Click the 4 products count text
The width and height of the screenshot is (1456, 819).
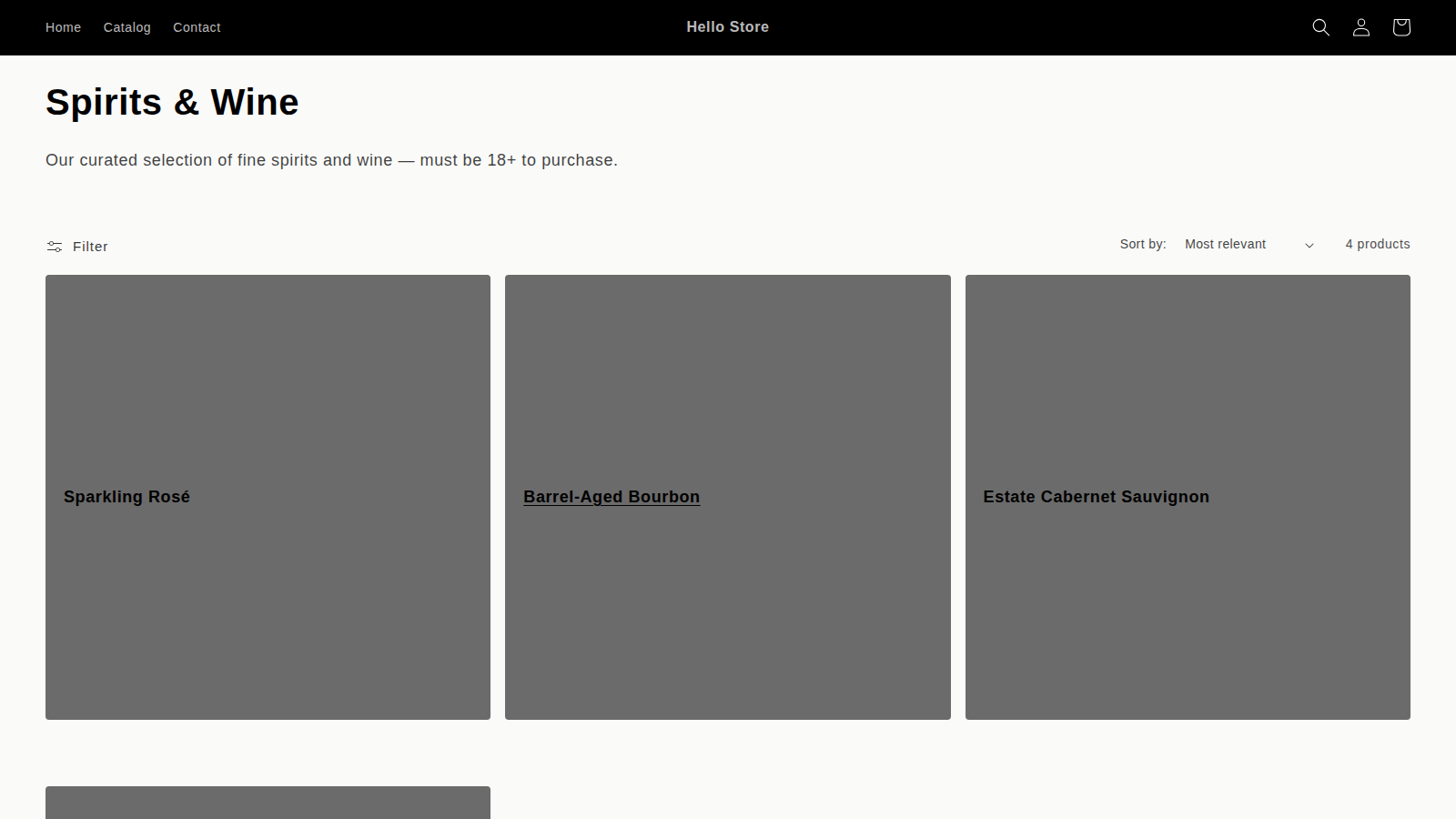(1378, 244)
